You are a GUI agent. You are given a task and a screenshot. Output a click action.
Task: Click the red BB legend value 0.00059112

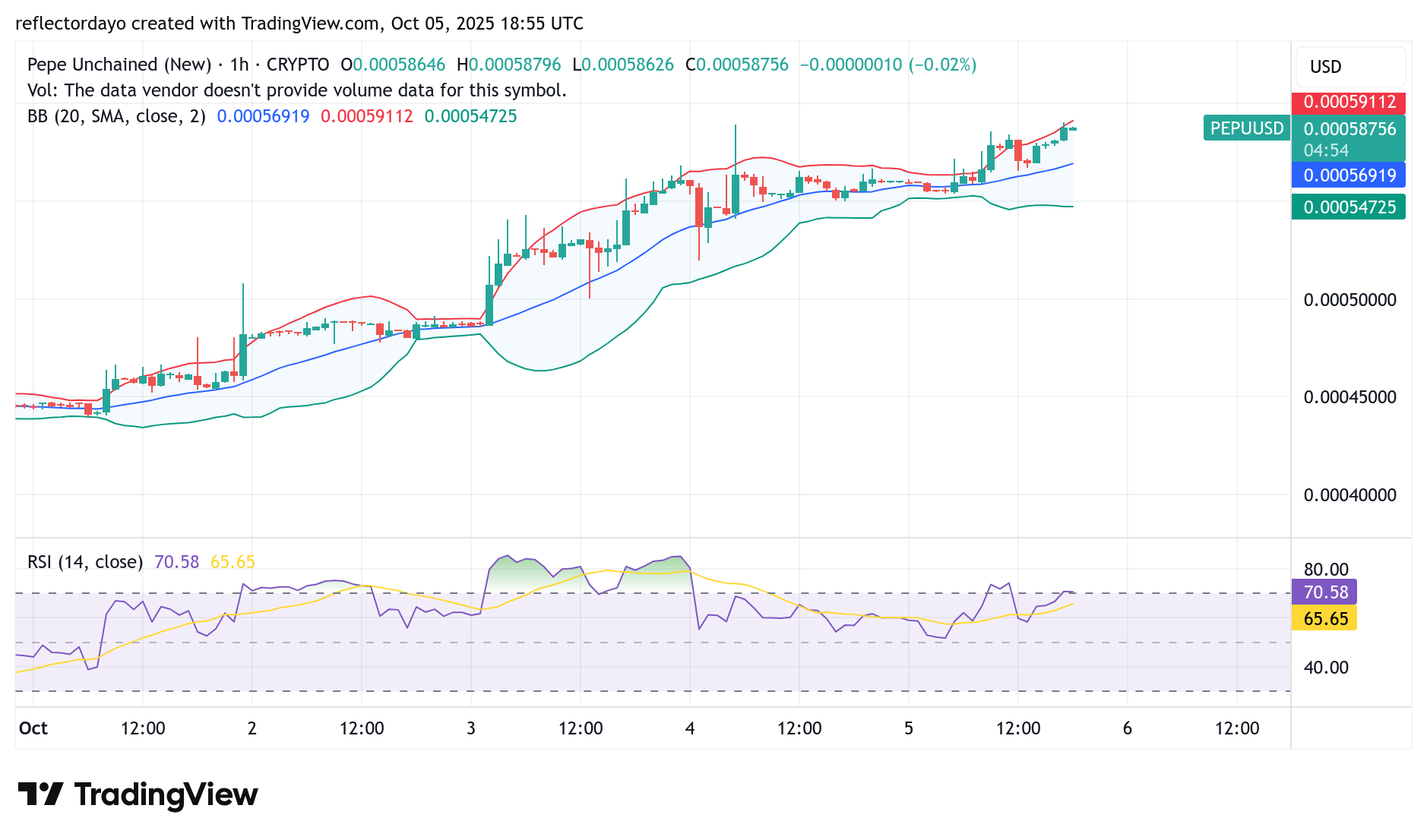[367, 116]
